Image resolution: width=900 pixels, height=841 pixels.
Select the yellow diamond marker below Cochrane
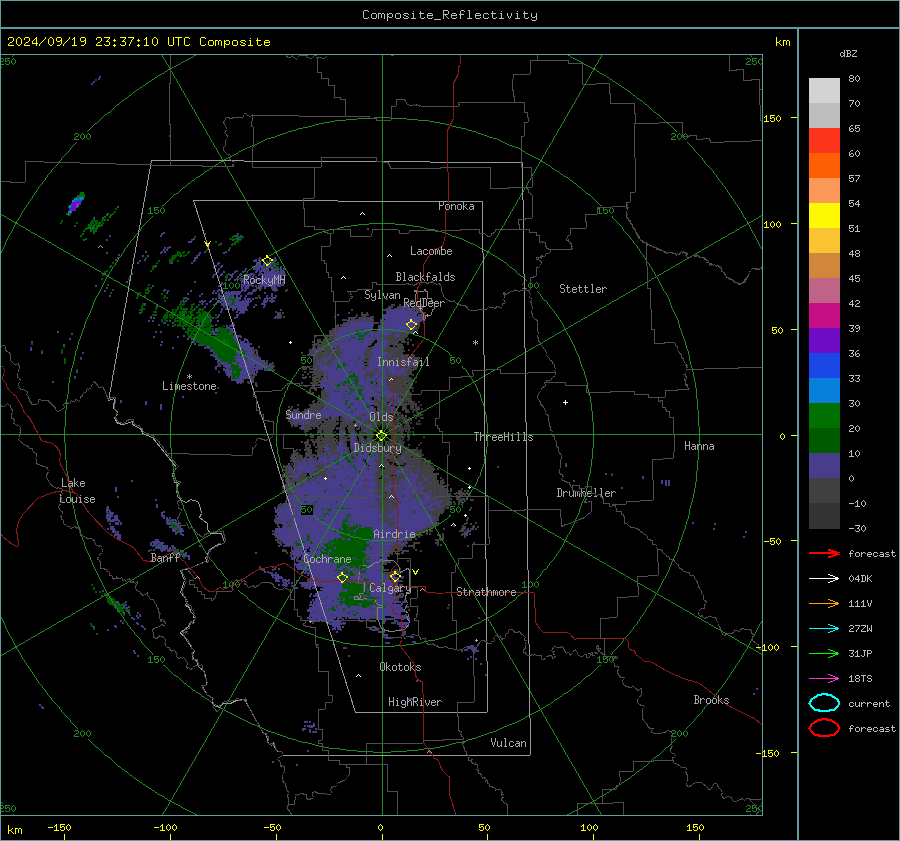click(x=342, y=578)
